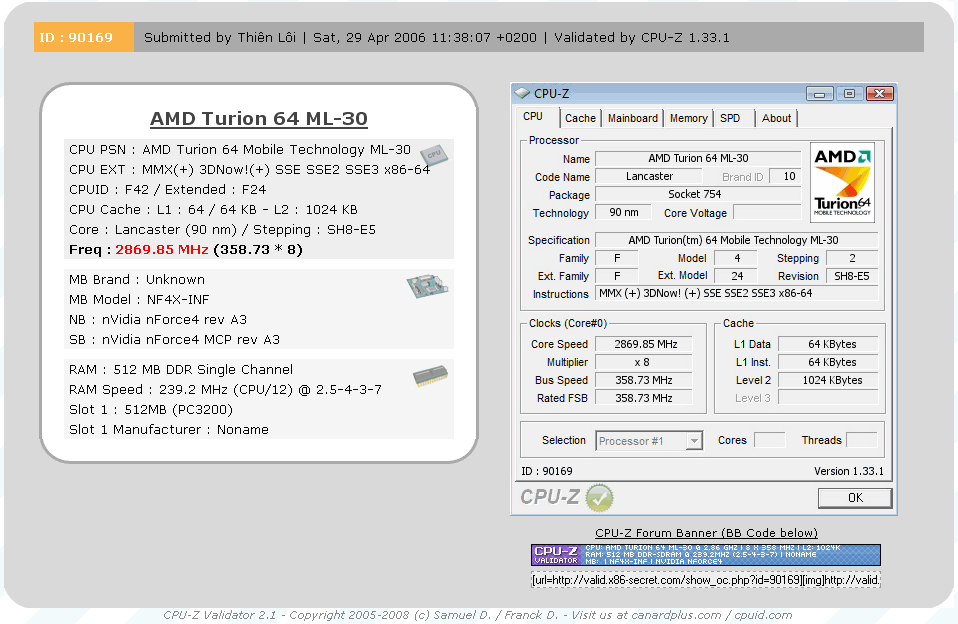Screen dimensions: 958x624
Task: Click the NB : nVidia nForce4 rev A3 line
Action: 158,320
